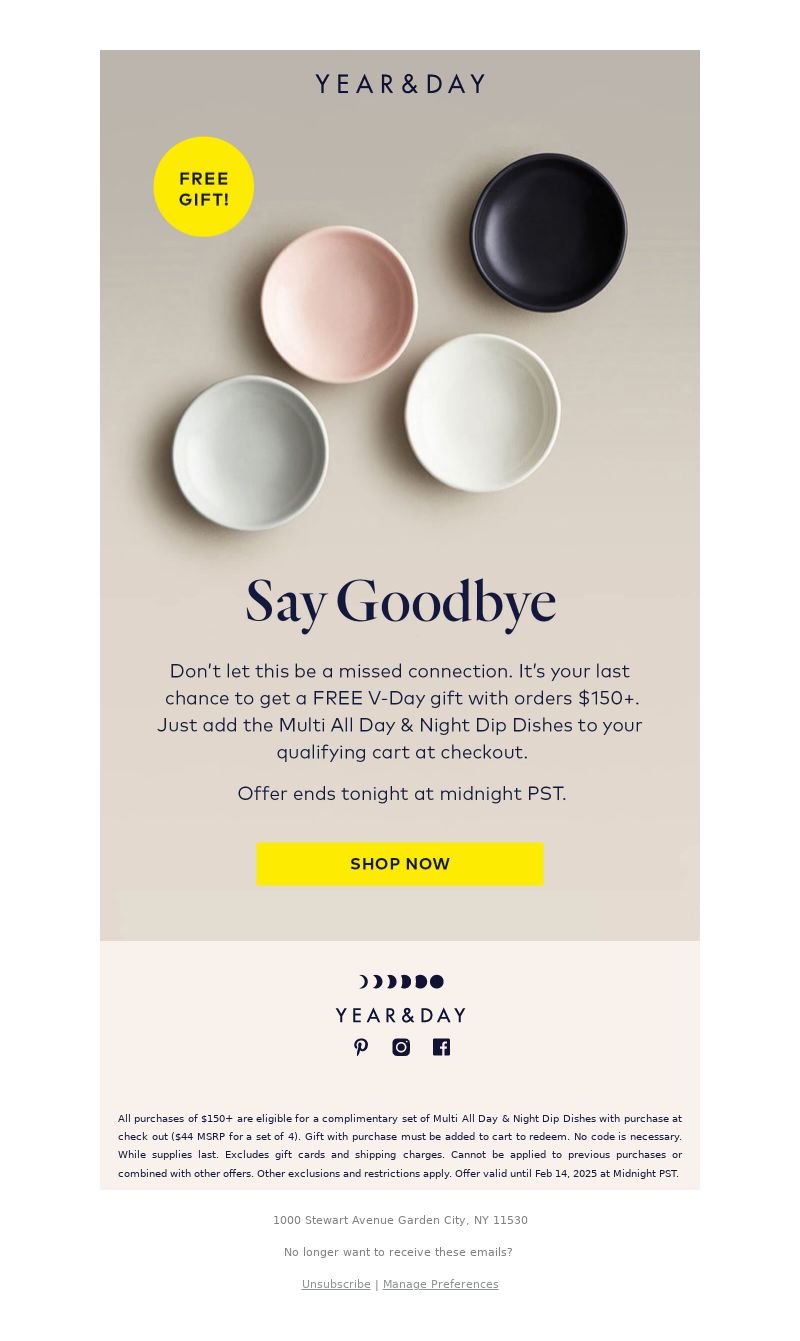Select the pale green dip dish image
Screen dimensions: 800x1341
click(x=250, y=452)
